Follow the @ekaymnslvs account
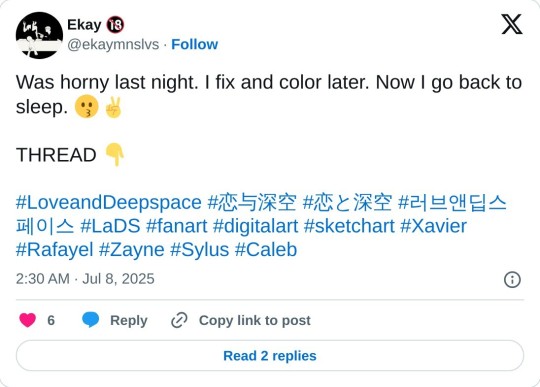The width and height of the screenshot is (540, 387). click(195, 44)
